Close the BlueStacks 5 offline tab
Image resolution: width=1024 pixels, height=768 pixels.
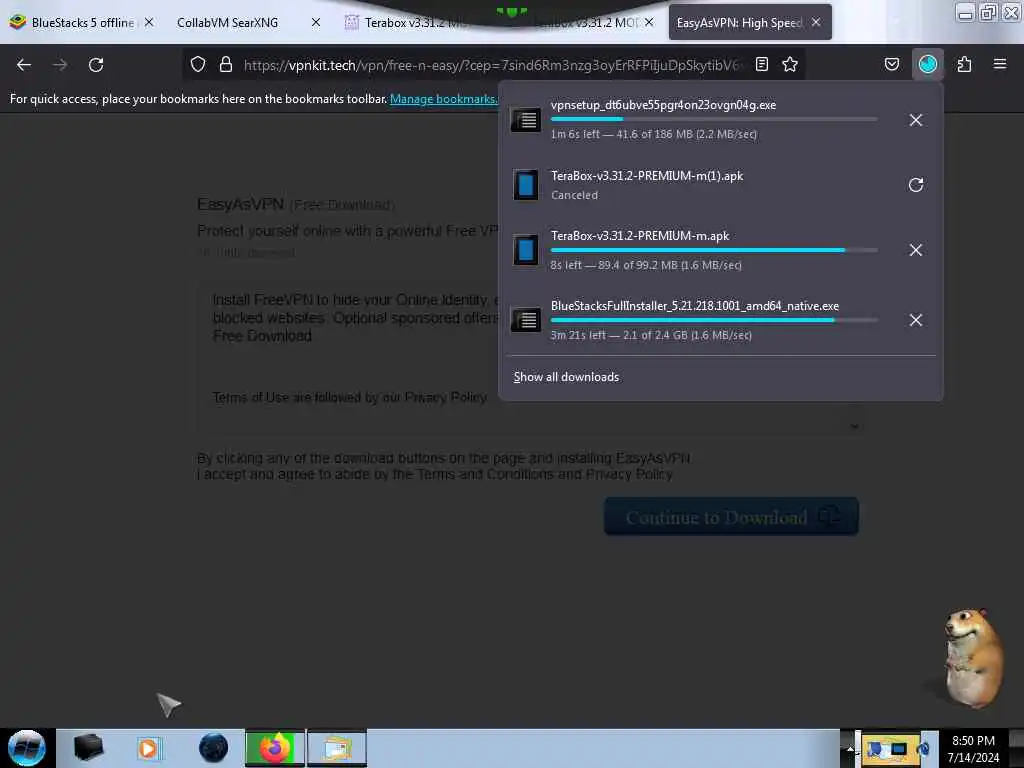pos(149,22)
